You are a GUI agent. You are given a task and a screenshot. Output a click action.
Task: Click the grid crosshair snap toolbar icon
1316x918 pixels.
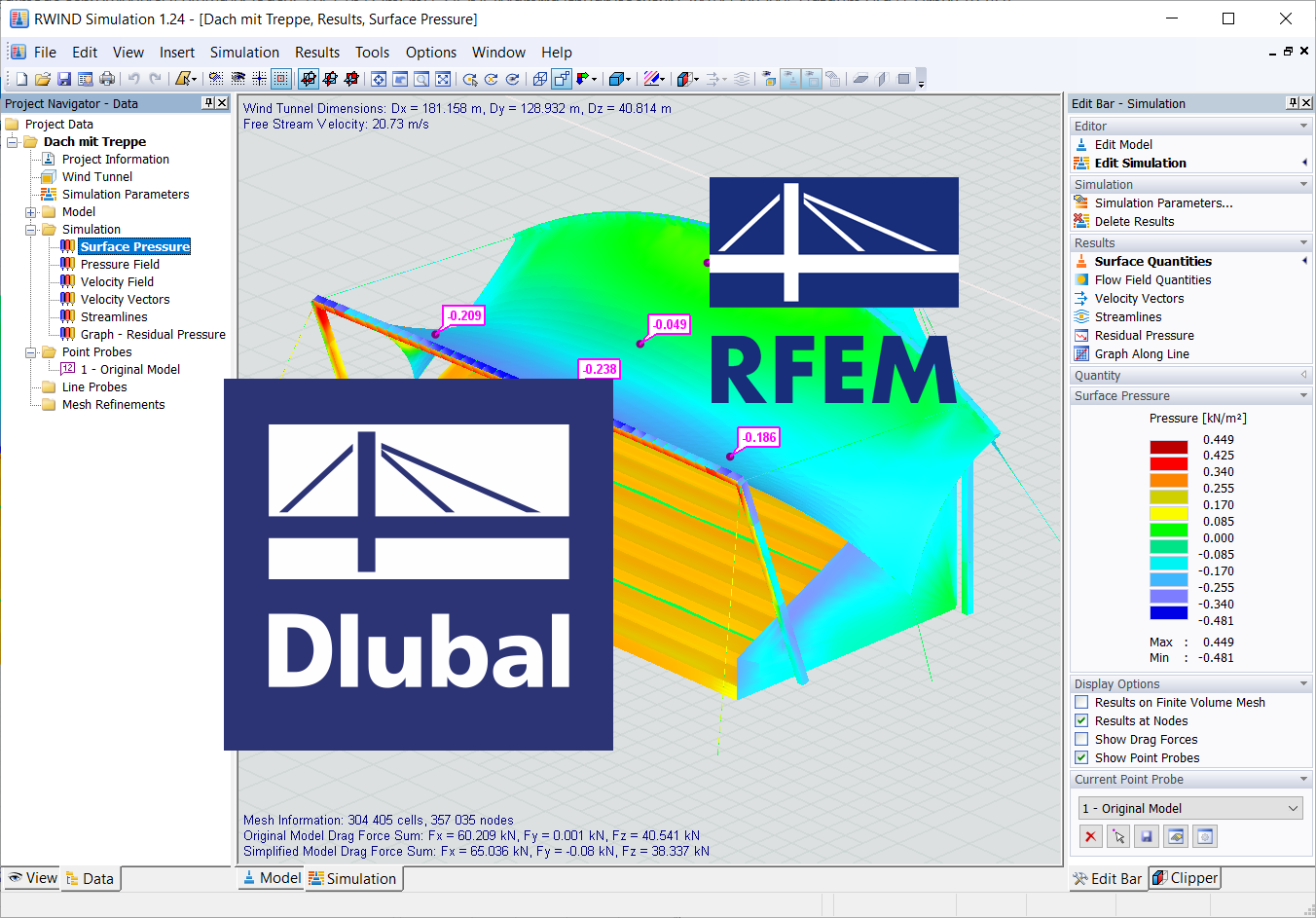(x=259, y=79)
